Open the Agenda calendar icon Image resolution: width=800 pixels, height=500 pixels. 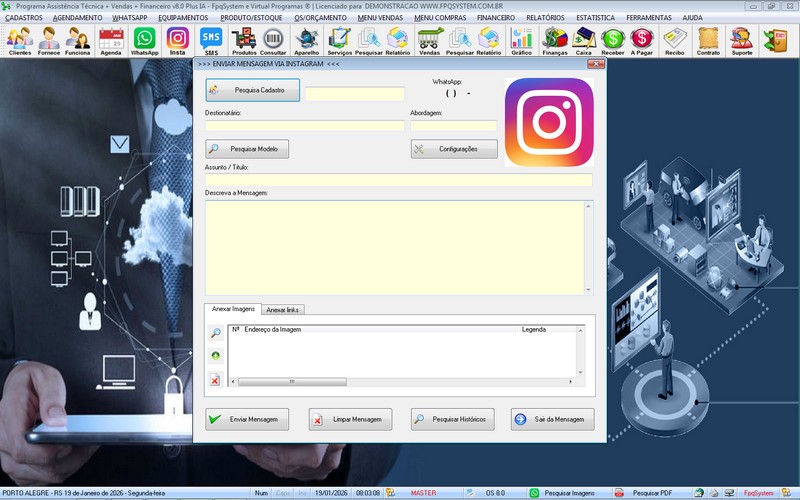(x=111, y=40)
